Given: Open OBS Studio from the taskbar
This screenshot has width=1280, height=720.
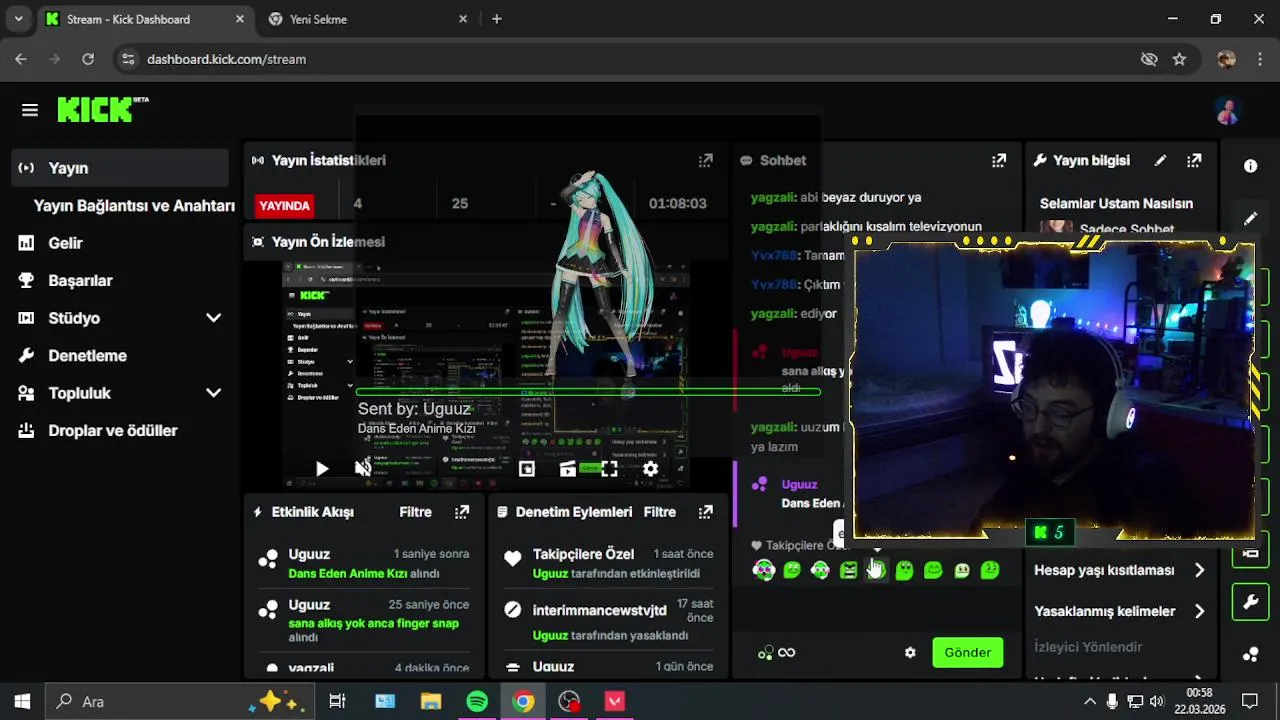Looking at the screenshot, I should [x=569, y=702].
